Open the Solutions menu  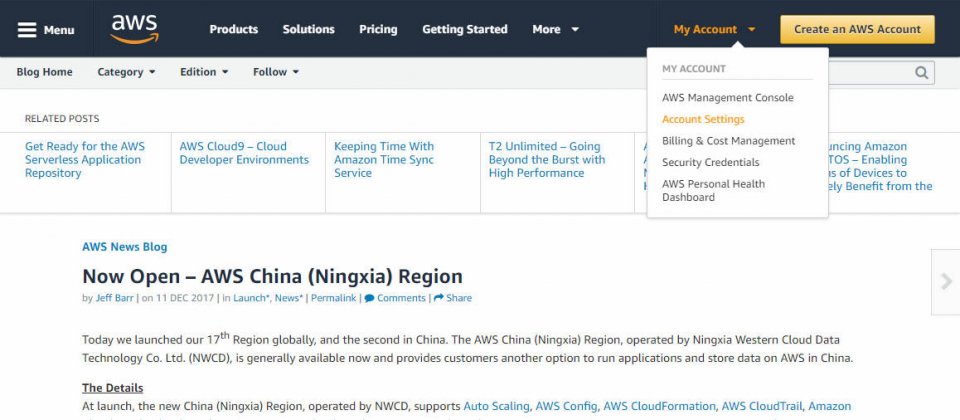(309, 29)
